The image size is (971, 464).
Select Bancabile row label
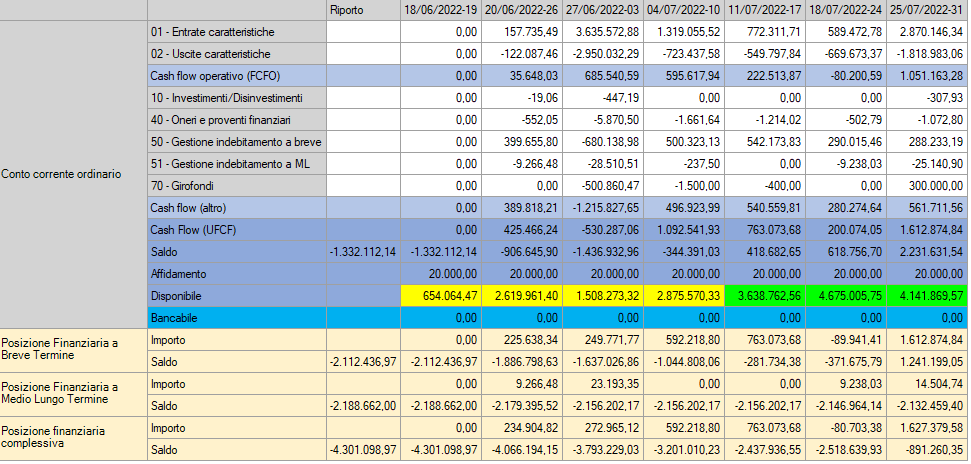pyautogui.click(x=237, y=318)
